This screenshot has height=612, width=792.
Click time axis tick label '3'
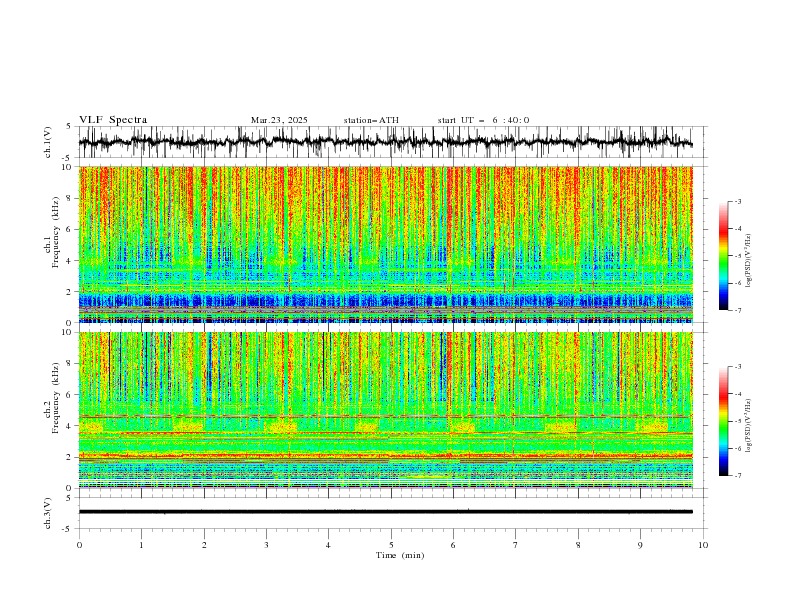pyautogui.click(x=266, y=545)
